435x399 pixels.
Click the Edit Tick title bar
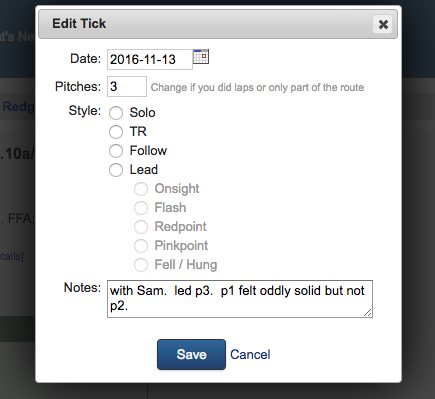[218, 24]
